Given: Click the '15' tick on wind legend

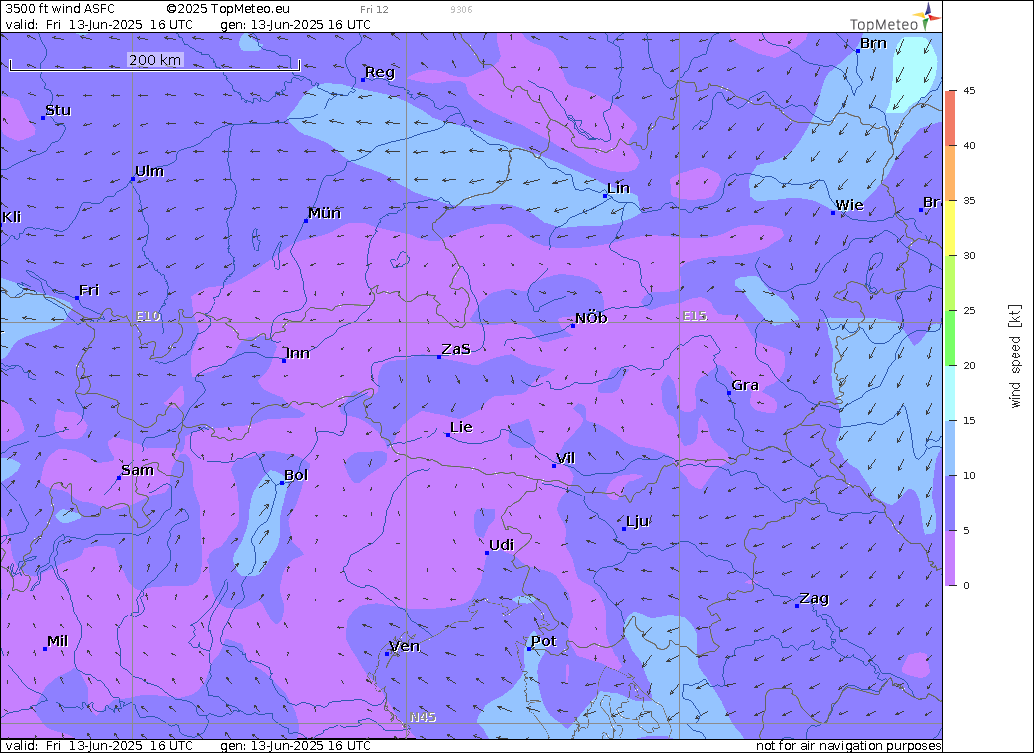Looking at the screenshot, I should pyautogui.click(x=969, y=420).
